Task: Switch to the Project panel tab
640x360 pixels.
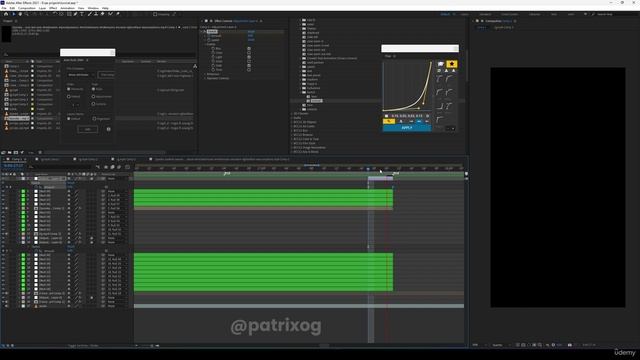Action: [8, 21]
